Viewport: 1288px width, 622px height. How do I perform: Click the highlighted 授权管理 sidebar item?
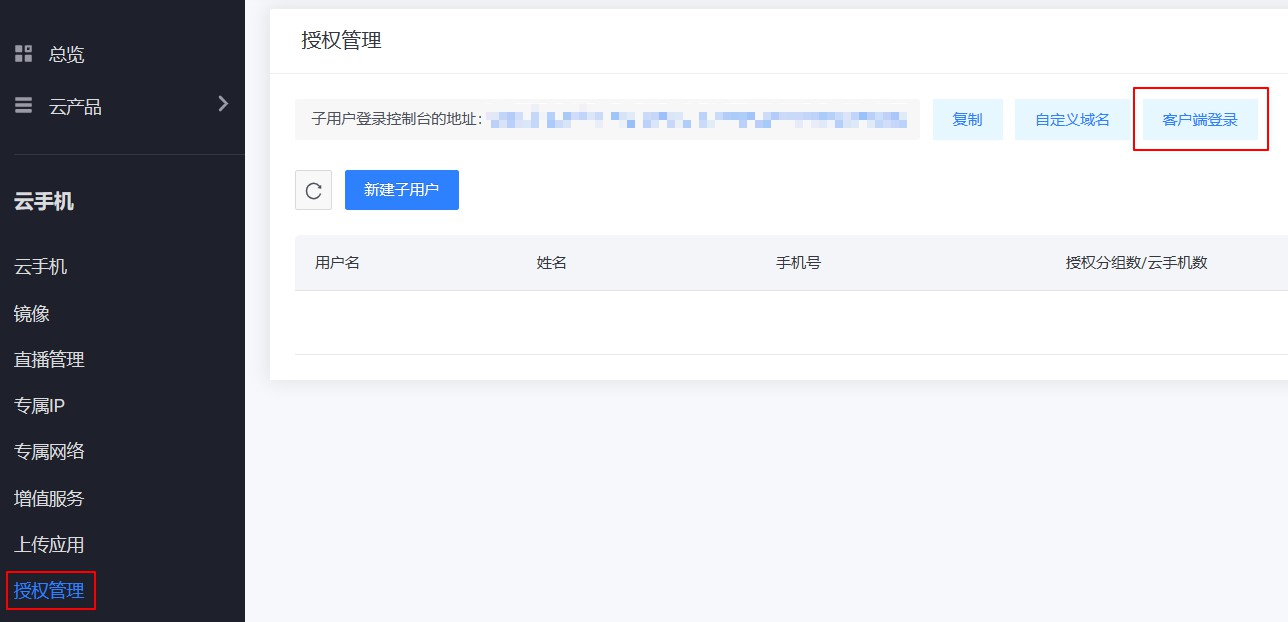click(x=49, y=591)
